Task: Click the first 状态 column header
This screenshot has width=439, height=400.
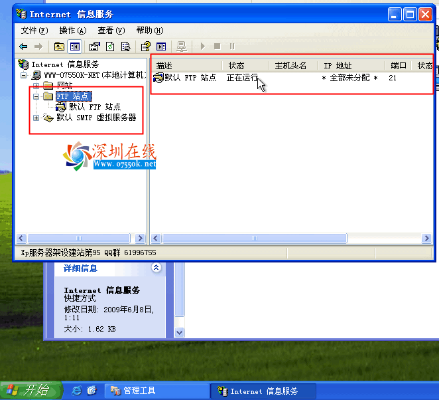Action: click(245, 65)
